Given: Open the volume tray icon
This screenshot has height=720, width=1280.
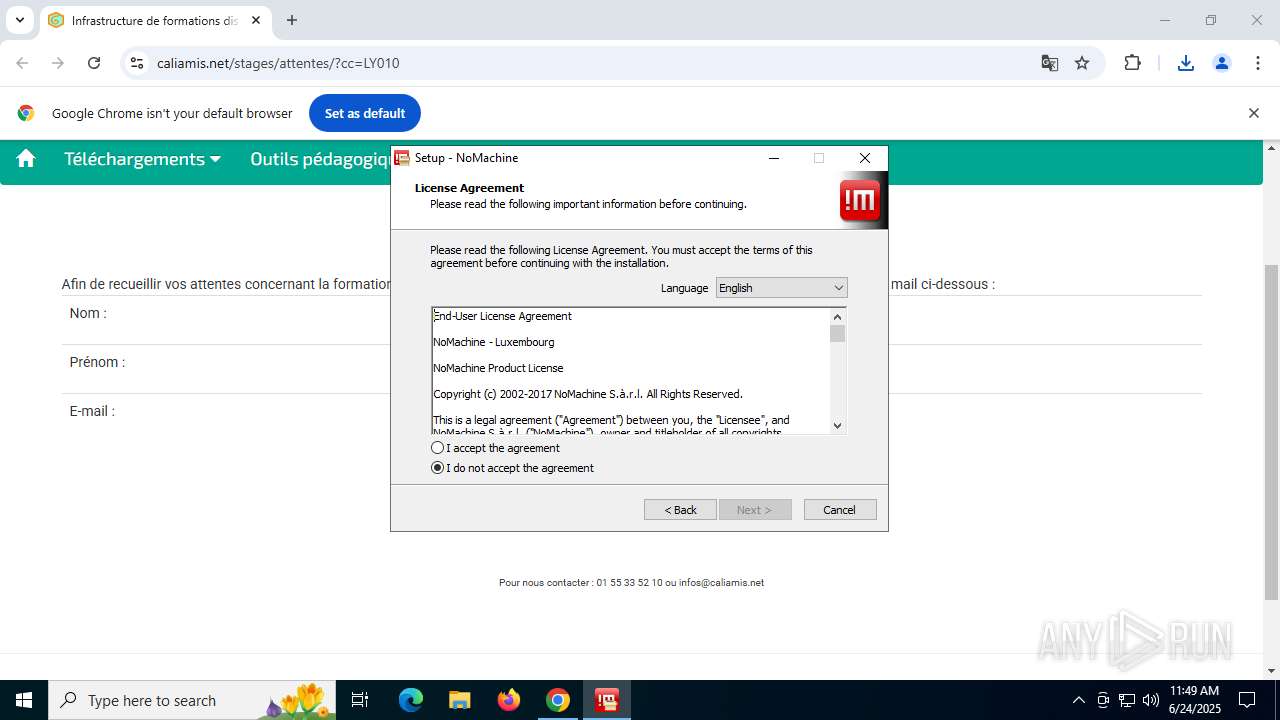Looking at the screenshot, I should (1150, 700).
